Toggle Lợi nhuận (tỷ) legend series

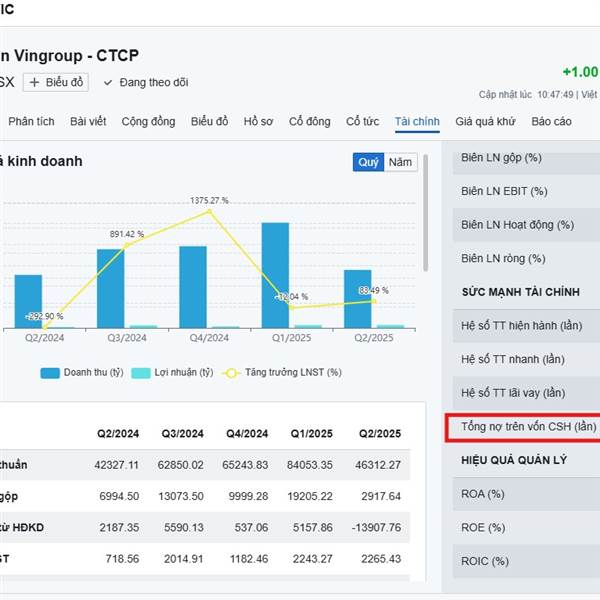(x=172, y=373)
